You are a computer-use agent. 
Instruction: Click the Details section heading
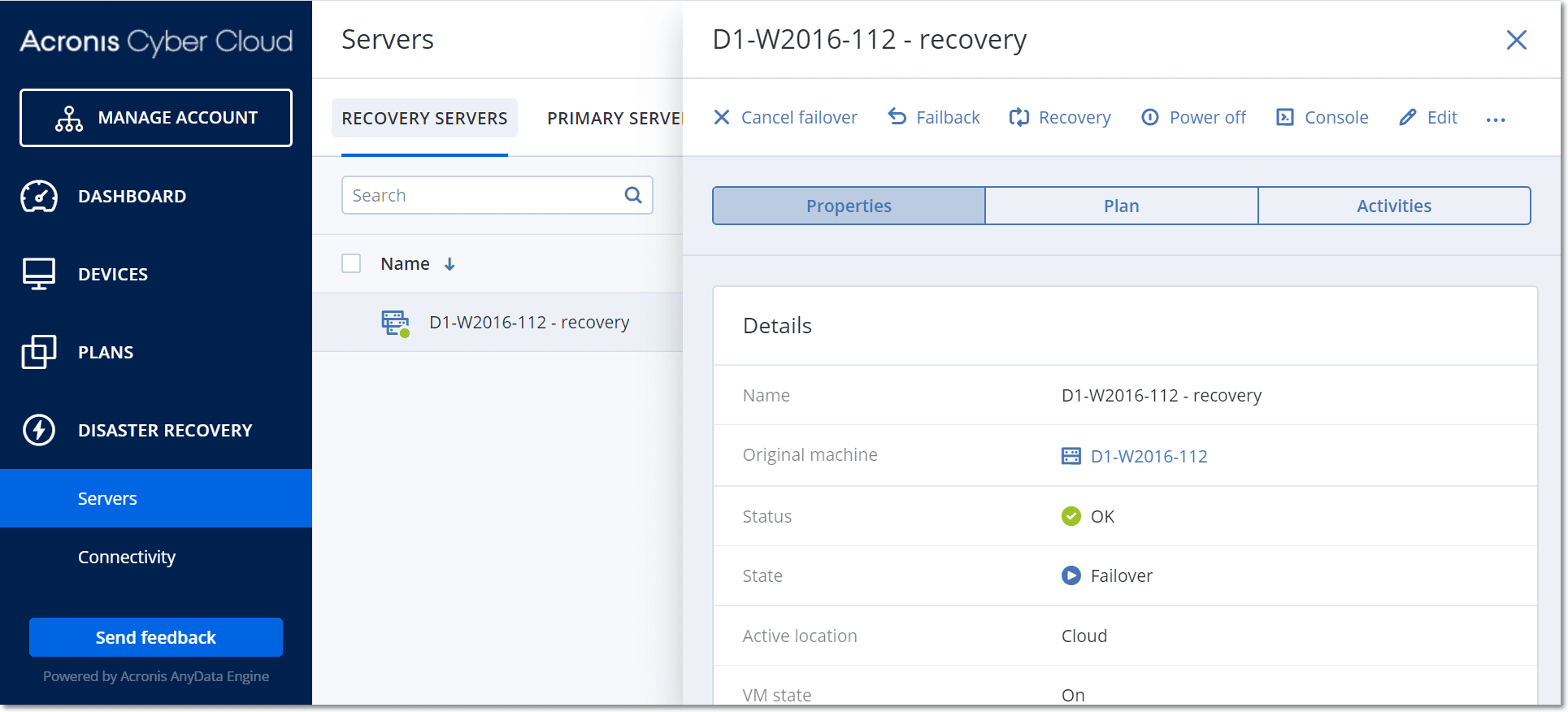pos(777,325)
